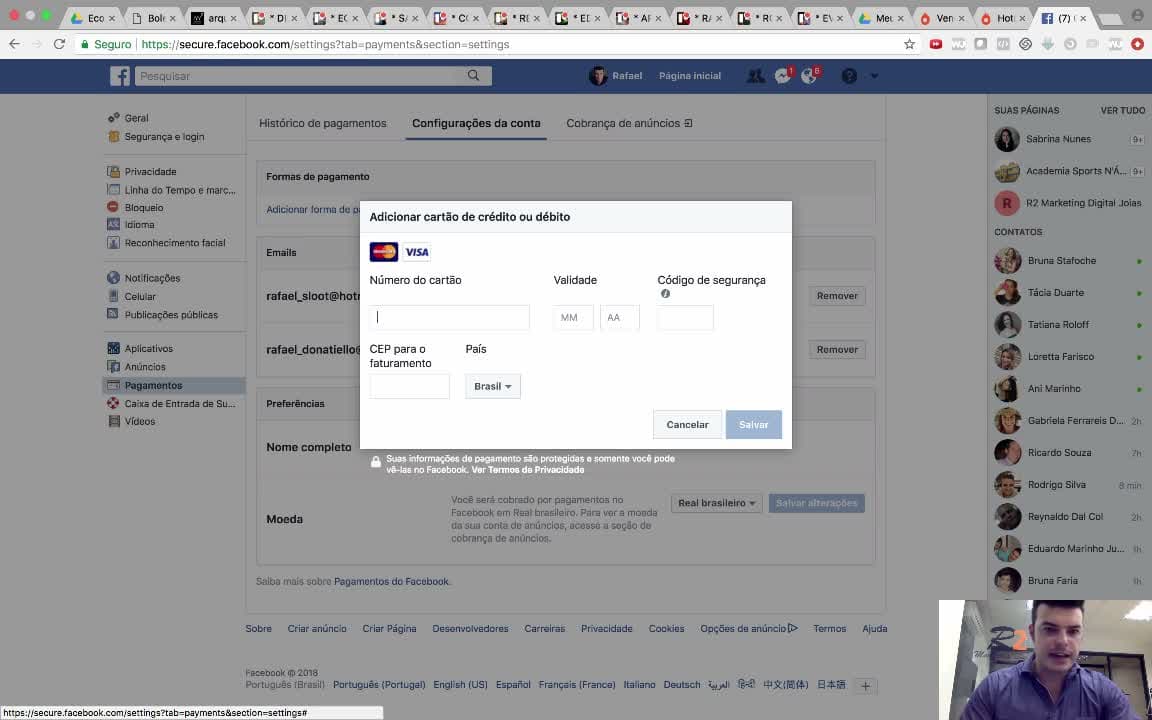The height and width of the screenshot is (720, 1152).
Task: Click the Mastercard logo
Action: point(384,252)
